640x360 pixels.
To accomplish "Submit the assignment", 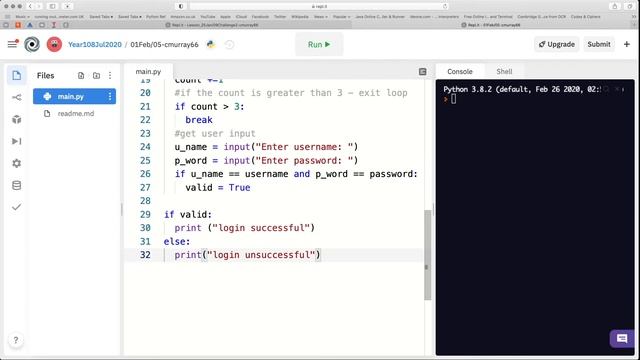I will pyautogui.click(x=599, y=44).
